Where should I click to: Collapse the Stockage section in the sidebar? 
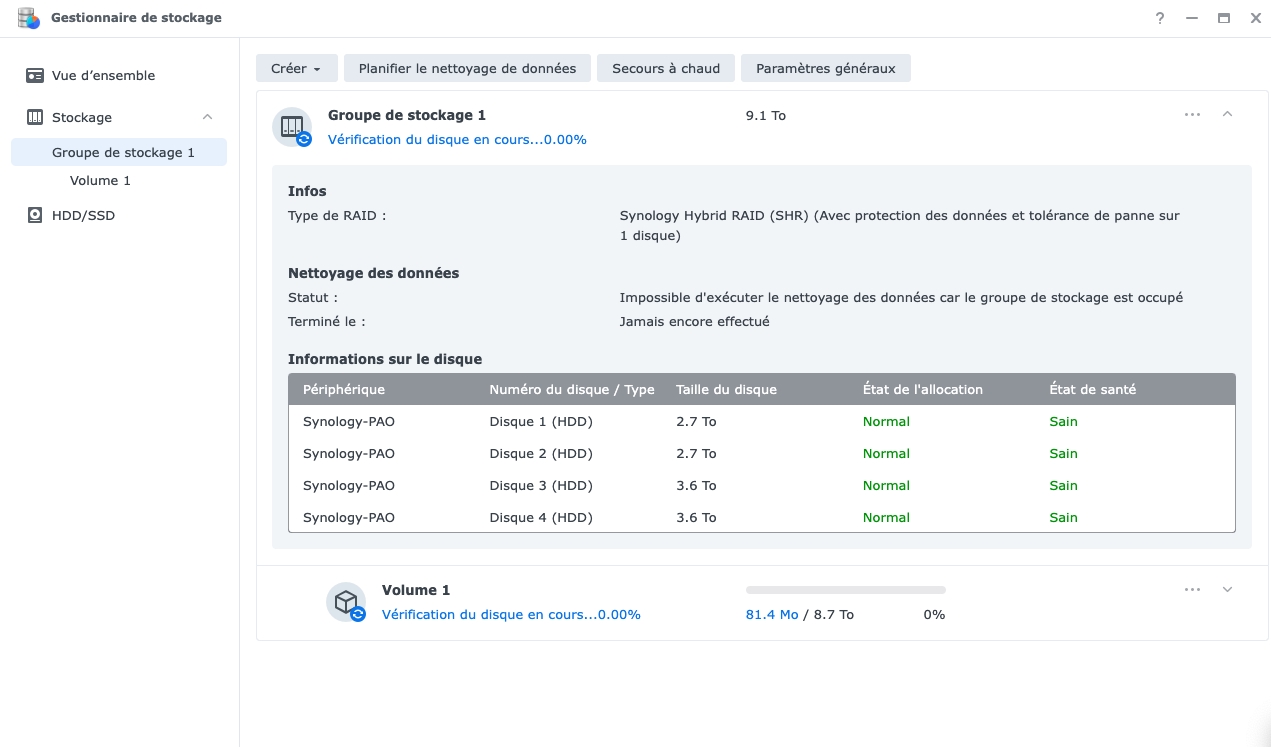click(207, 116)
